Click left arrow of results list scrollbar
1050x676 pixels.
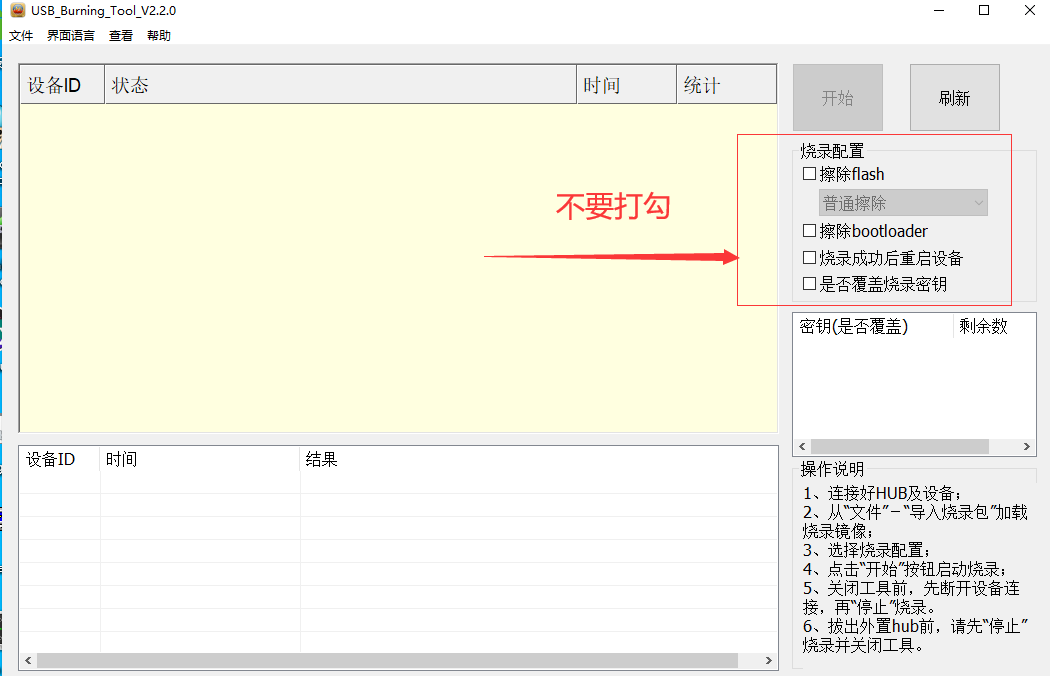(28, 661)
